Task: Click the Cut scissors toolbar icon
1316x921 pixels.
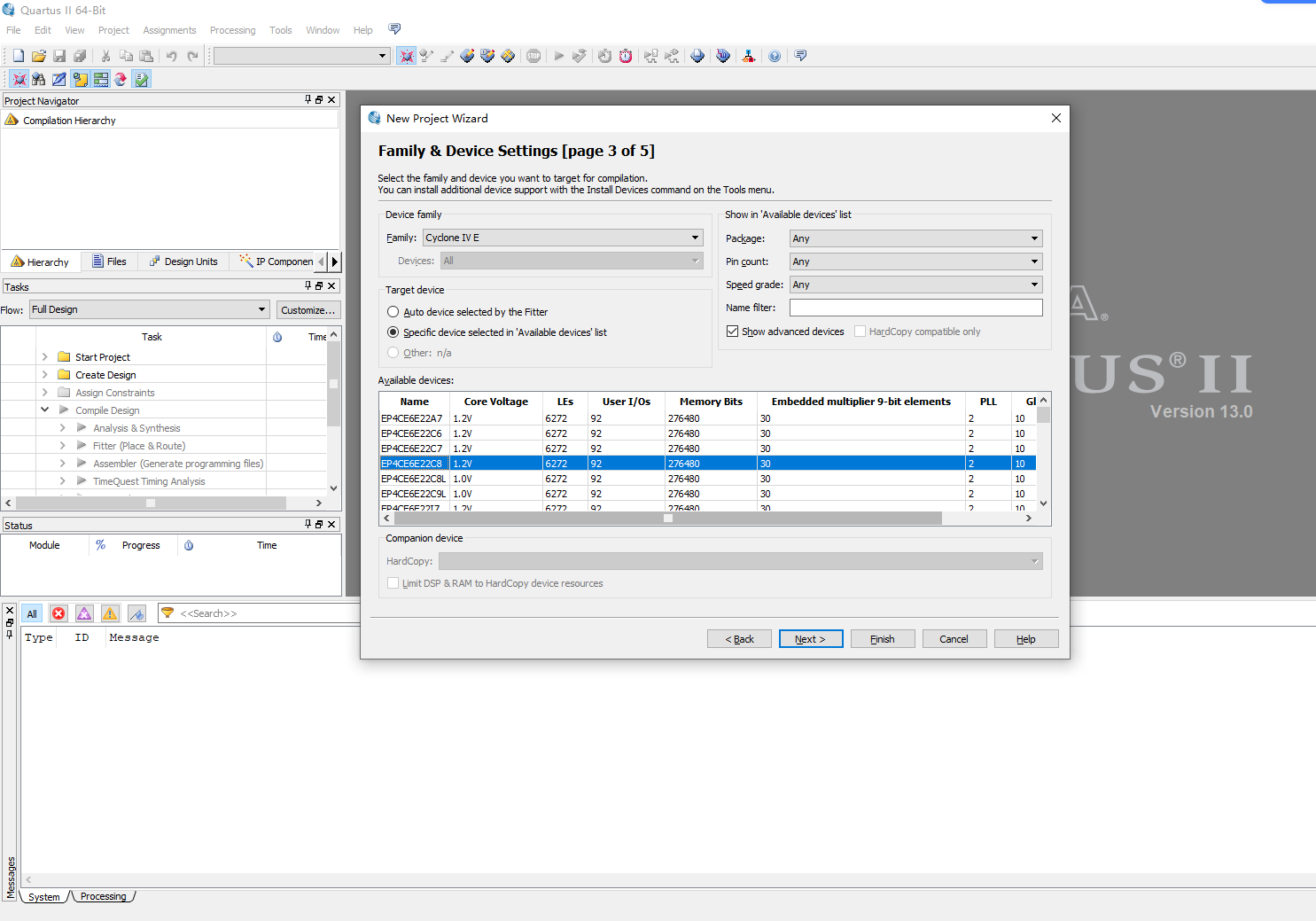Action: click(x=105, y=56)
